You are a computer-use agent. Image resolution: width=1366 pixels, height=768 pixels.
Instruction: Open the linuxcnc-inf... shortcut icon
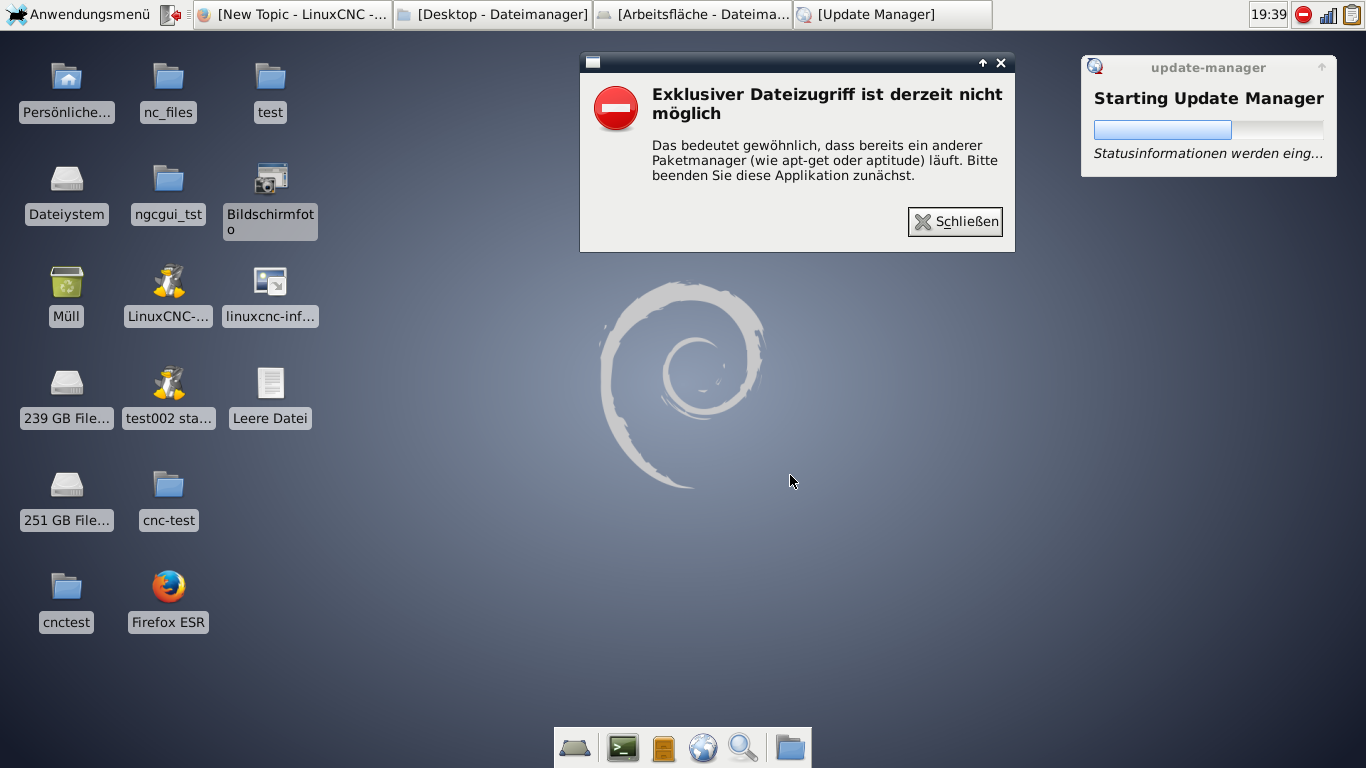[x=270, y=281]
